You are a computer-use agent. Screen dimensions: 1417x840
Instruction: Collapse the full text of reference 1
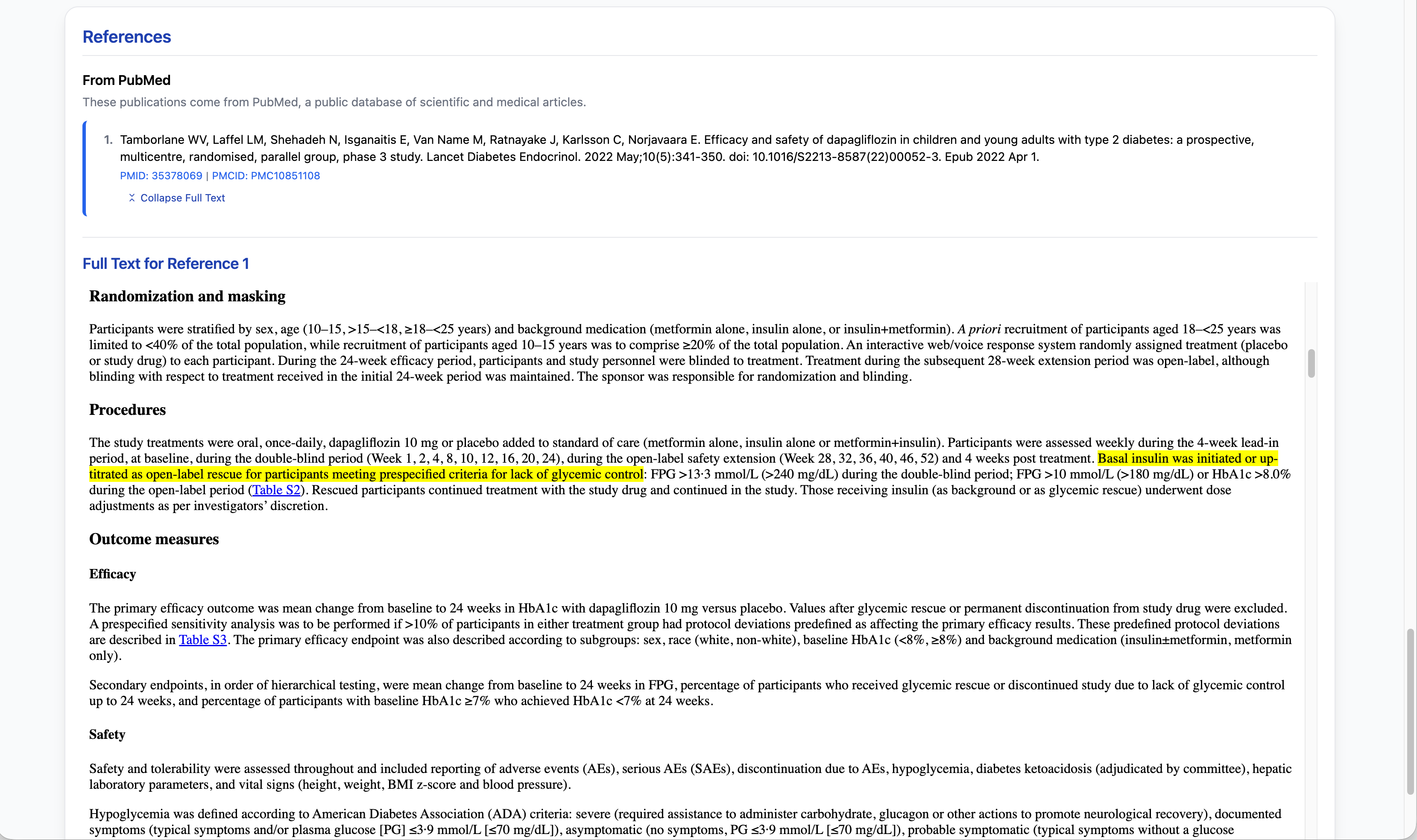pyautogui.click(x=182, y=198)
